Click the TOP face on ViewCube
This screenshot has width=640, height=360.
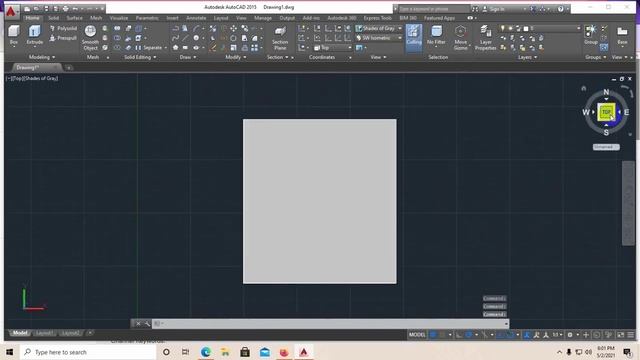[606, 112]
